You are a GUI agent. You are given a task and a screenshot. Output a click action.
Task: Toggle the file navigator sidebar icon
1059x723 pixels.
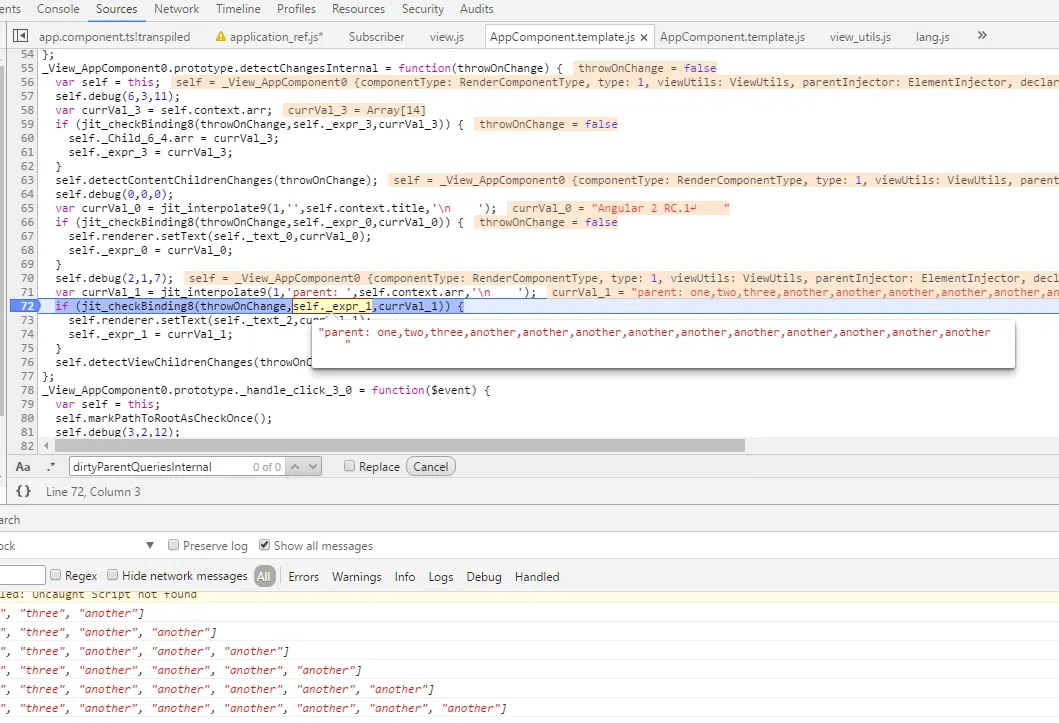[20, 36]
